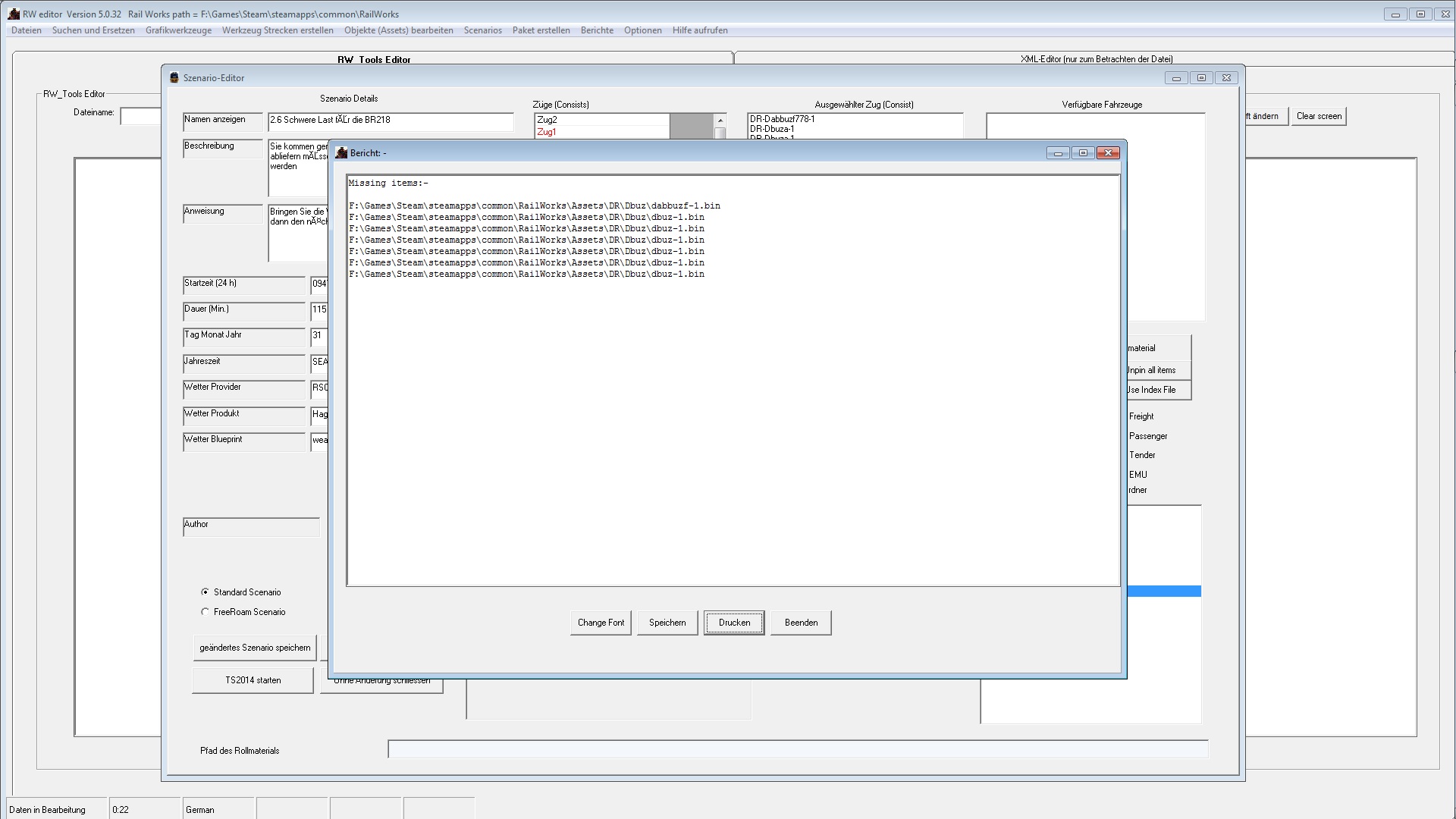Select the Standard Scenario radio button
1456x819 pixels.
point(205,592)
